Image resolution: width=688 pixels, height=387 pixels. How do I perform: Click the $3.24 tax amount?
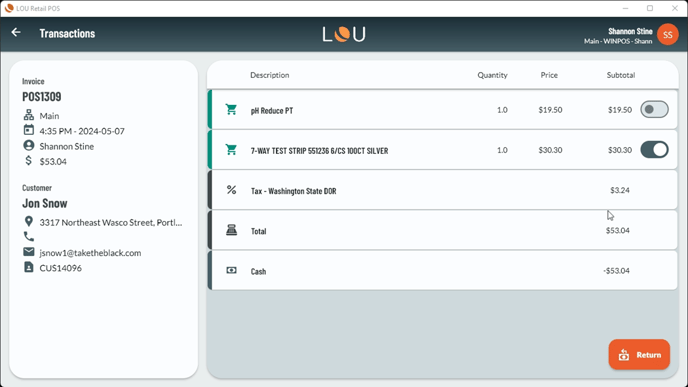pos(620,190)
